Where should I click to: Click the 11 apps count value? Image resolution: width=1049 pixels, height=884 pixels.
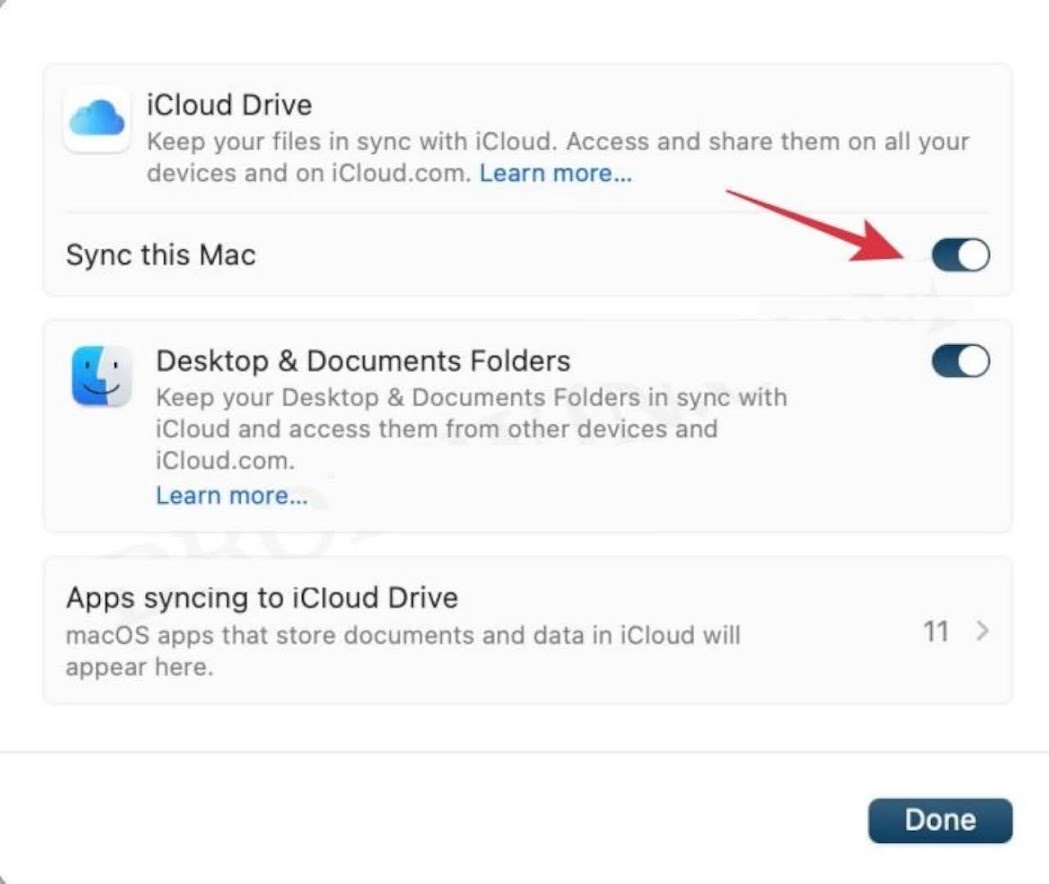(x=936, y=631)
